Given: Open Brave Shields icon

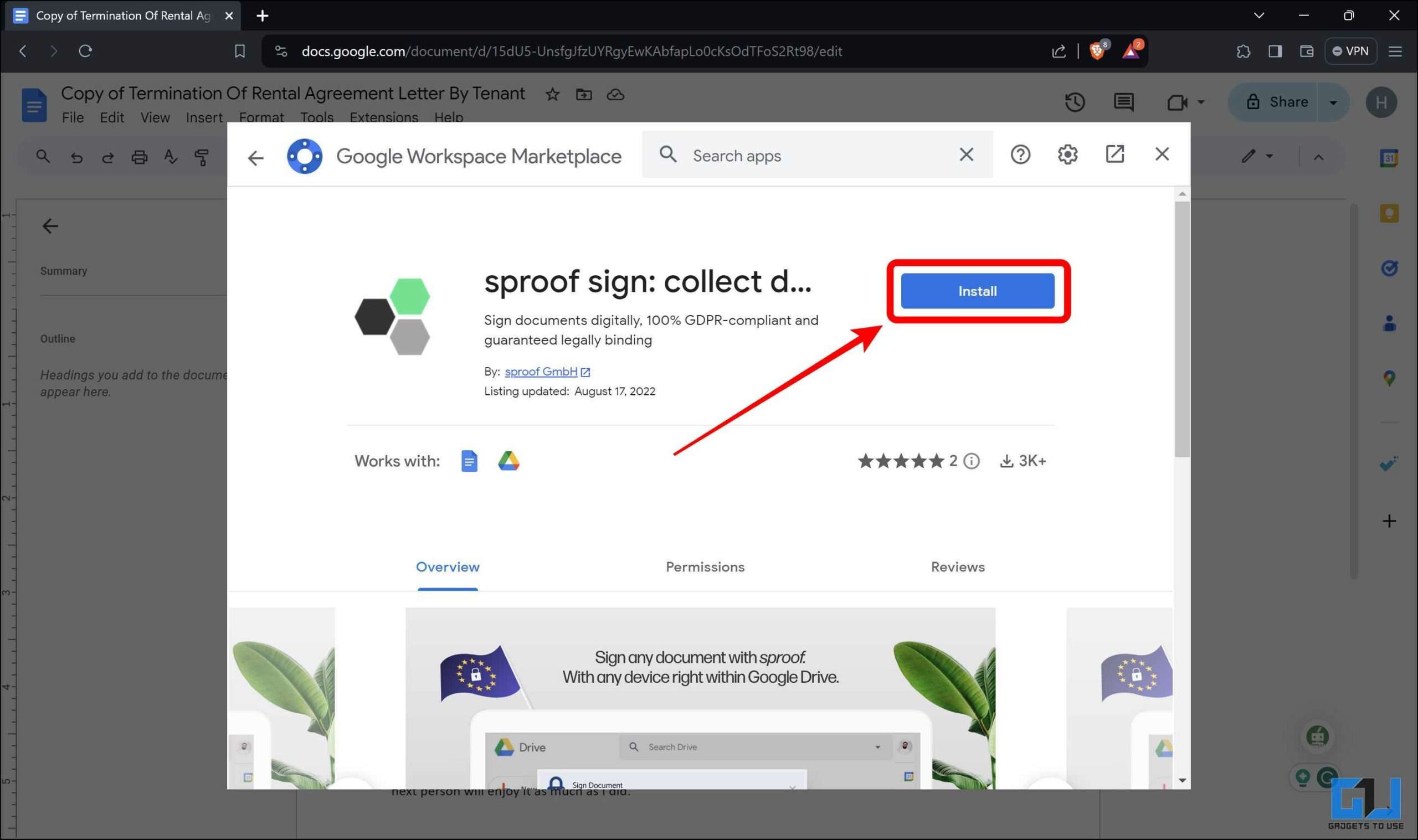Looking at the screenshot, I should coord(1097,51).
